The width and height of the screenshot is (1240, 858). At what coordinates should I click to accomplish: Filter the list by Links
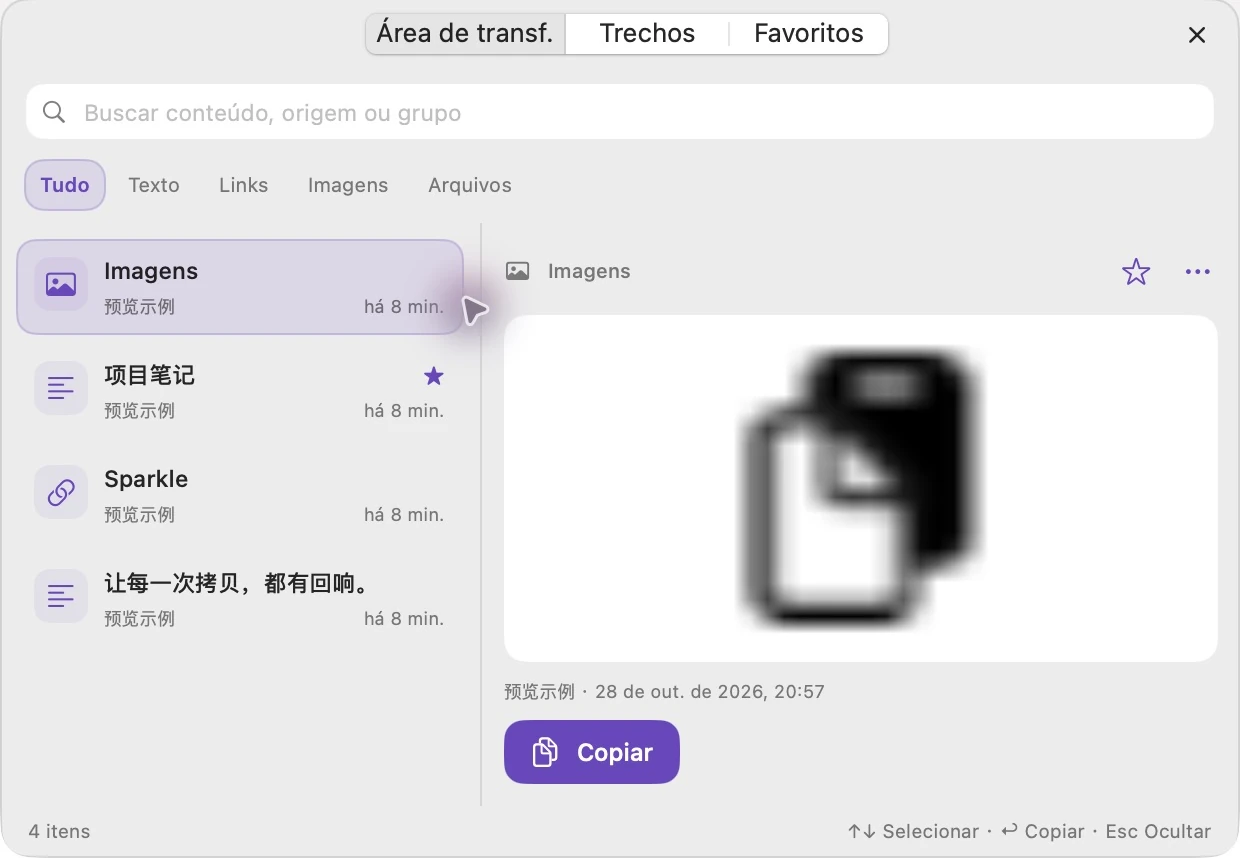click(244, 185)
